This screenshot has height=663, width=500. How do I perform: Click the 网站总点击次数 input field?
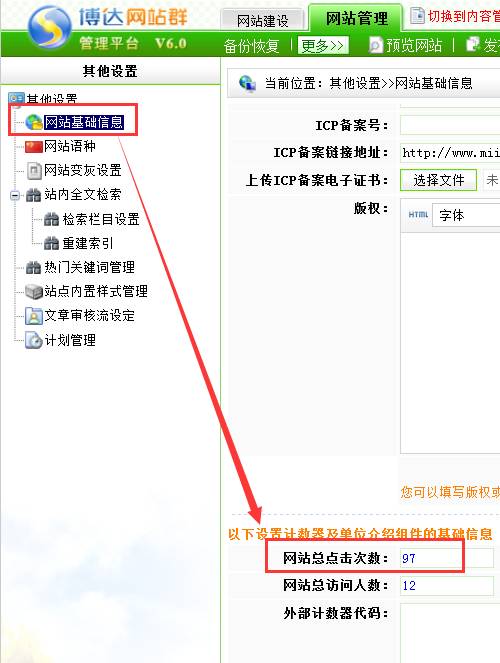point(446,558)
